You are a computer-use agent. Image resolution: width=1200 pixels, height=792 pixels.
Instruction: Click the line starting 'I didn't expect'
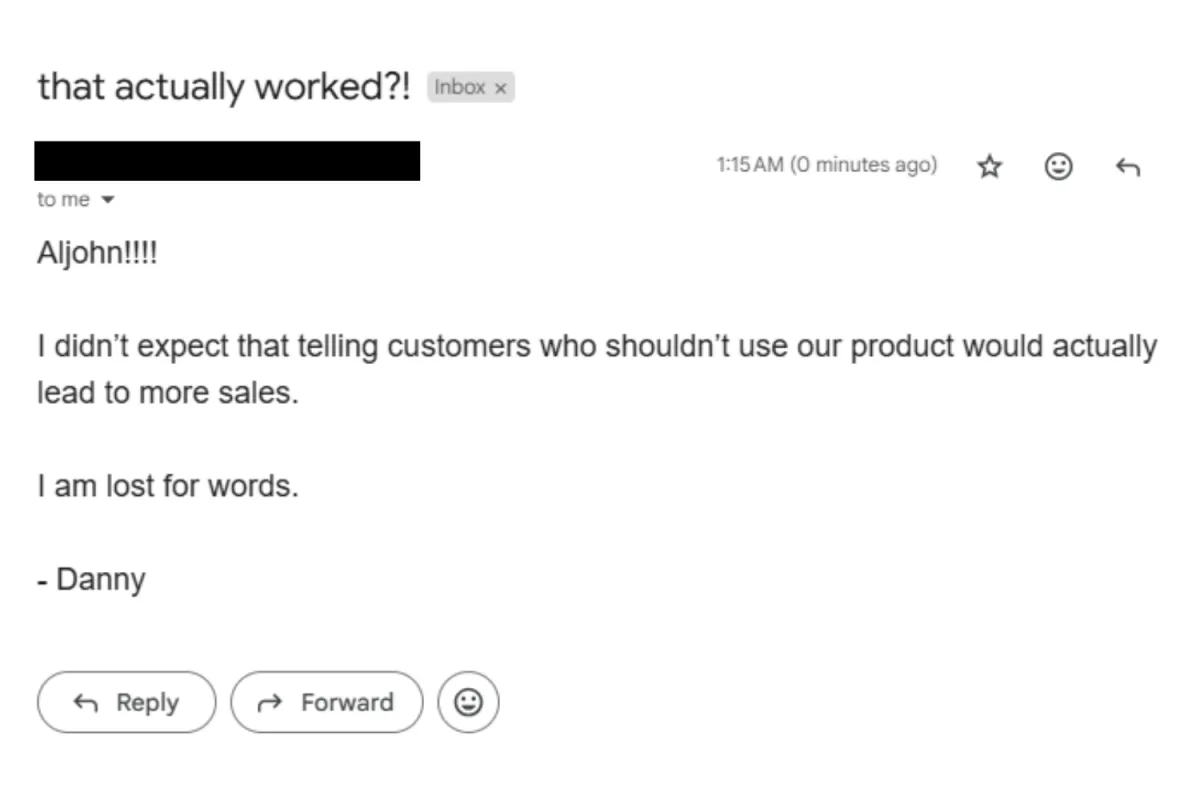tap(596, 347)
